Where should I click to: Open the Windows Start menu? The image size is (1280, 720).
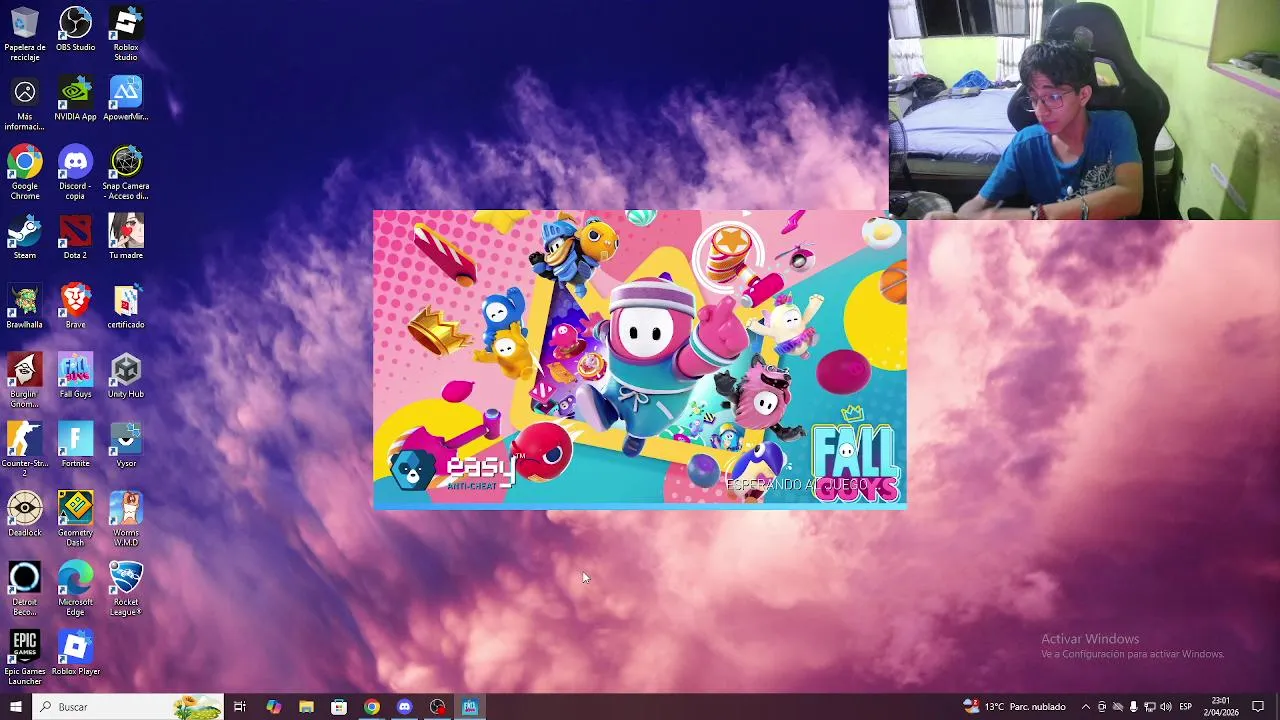pyautogui.click(x=15, y=707)
